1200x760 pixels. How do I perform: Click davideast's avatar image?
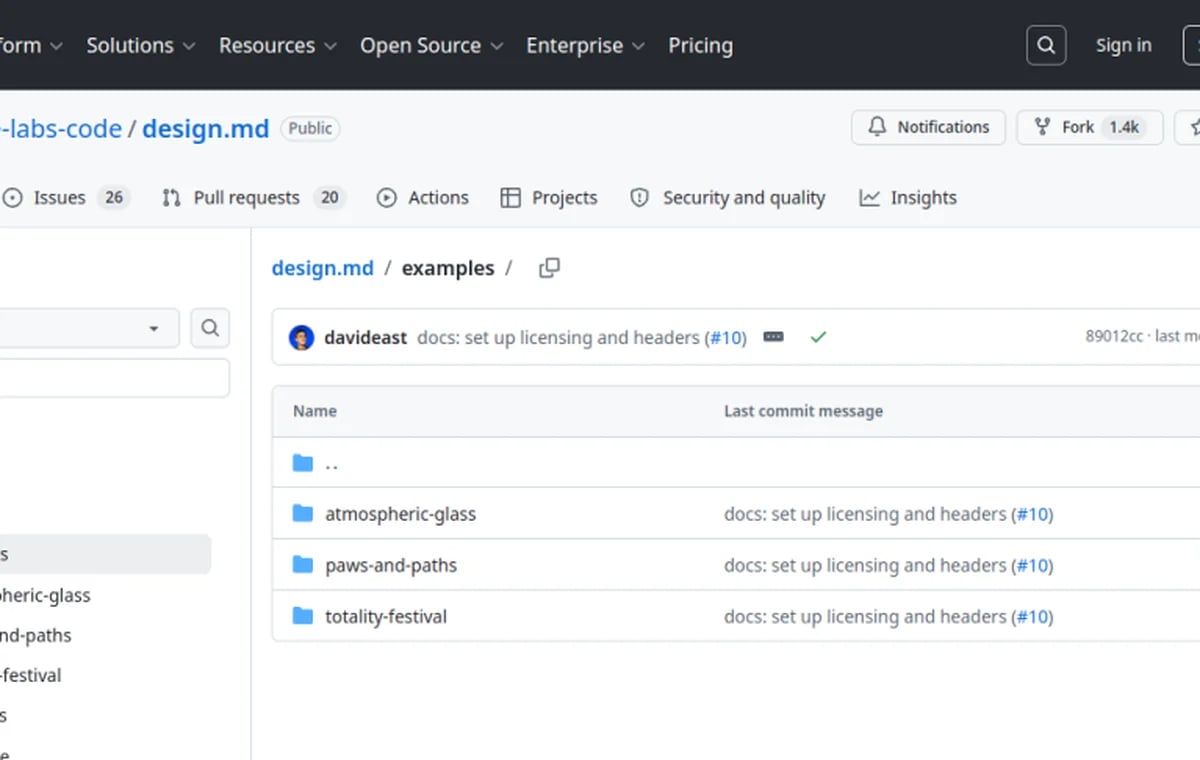(x=301, y=337)
